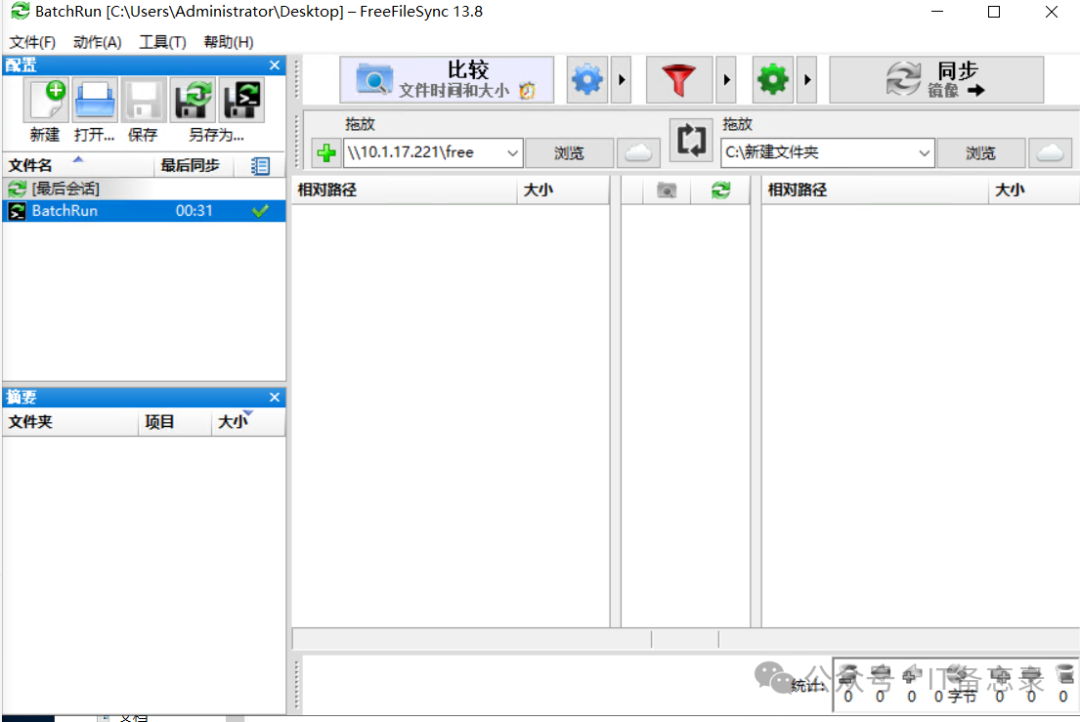This screenshot has width=1080, height=722.
Task: Expand filter settings arrow menu
Action: [x=726, y=80]
